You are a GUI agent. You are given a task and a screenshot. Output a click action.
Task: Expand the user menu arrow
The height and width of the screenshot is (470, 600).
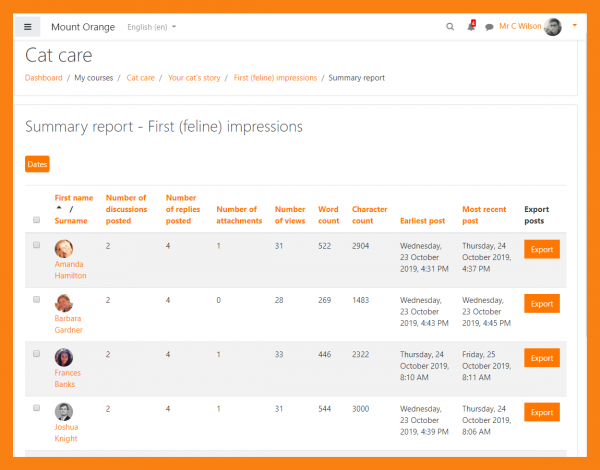575,27
